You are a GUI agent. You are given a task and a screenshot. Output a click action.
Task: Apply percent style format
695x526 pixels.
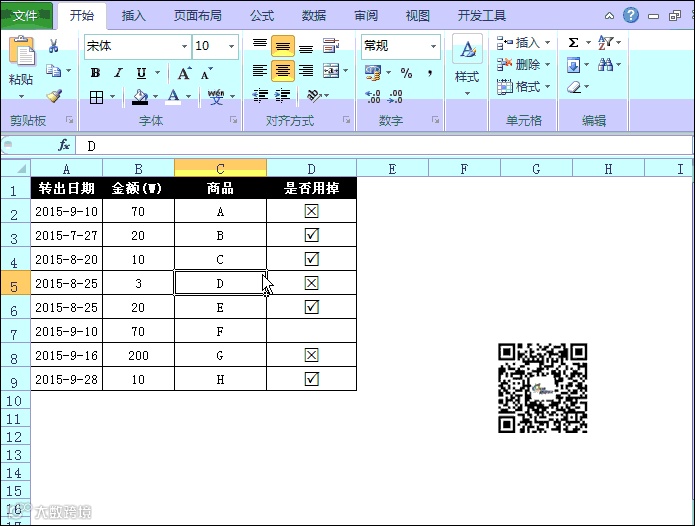coord(406,73)
